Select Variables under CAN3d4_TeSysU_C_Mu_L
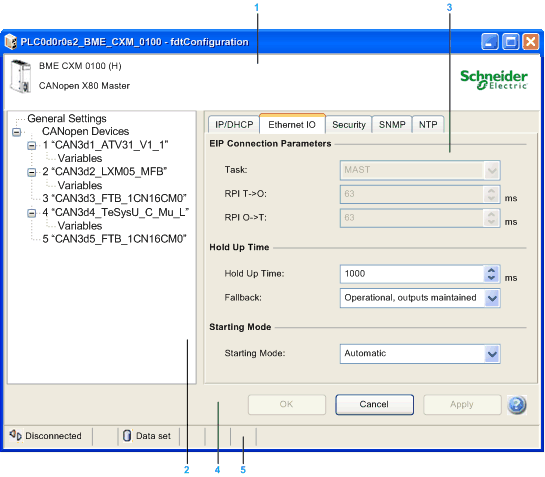The width and height of the screenshot is (545, 477). 80,226
